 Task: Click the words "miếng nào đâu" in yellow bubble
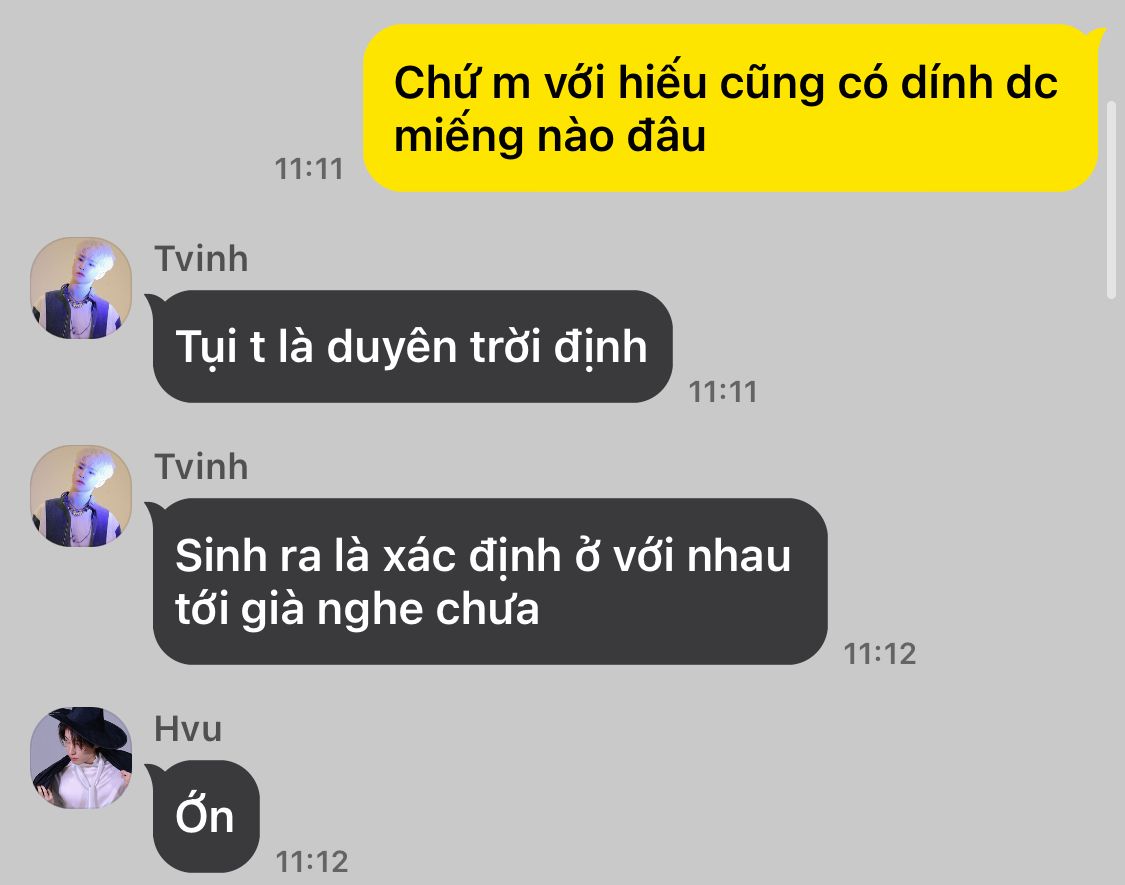point(550,136)
